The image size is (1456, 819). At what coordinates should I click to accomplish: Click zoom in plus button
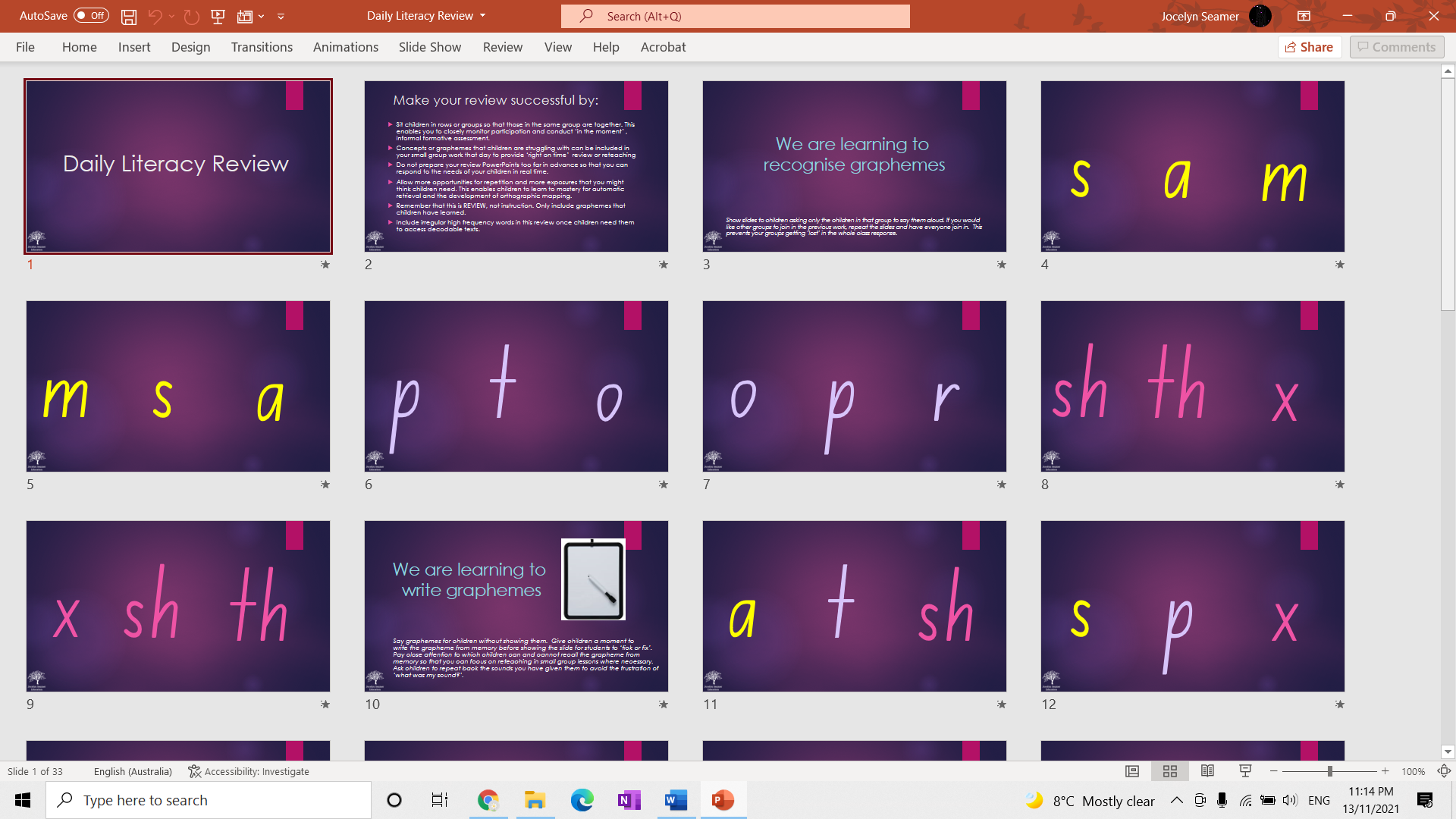[x=1385, y=771]
